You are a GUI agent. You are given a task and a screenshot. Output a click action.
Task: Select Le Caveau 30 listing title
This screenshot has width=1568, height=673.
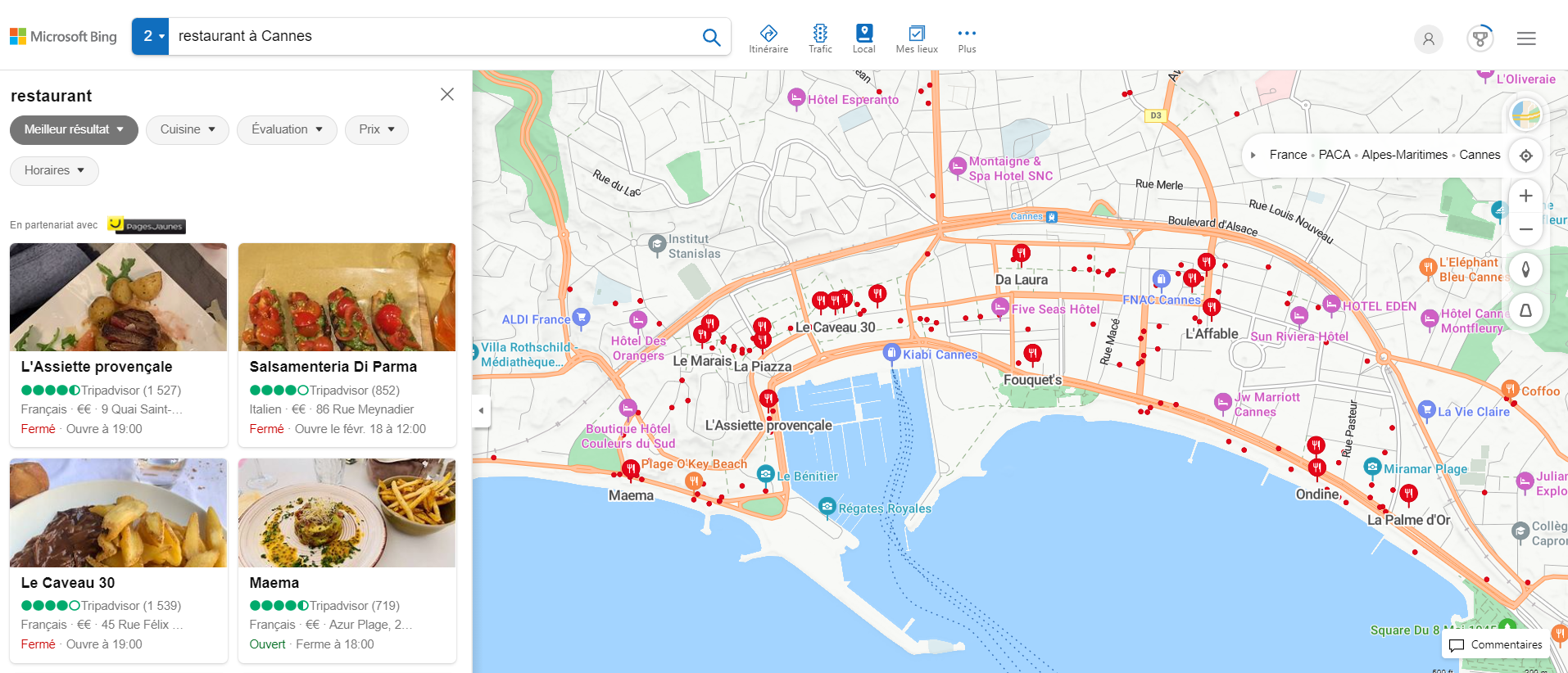[68, 583]
